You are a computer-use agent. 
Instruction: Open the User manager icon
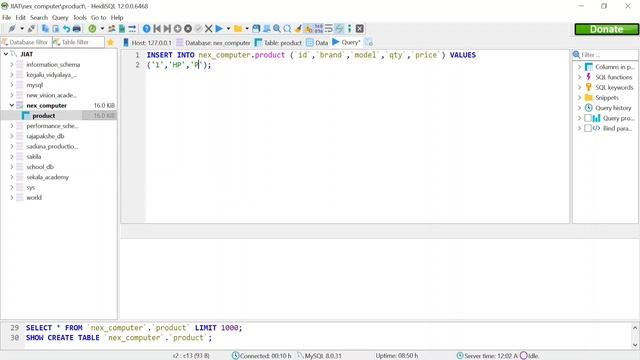coord(111,29)
